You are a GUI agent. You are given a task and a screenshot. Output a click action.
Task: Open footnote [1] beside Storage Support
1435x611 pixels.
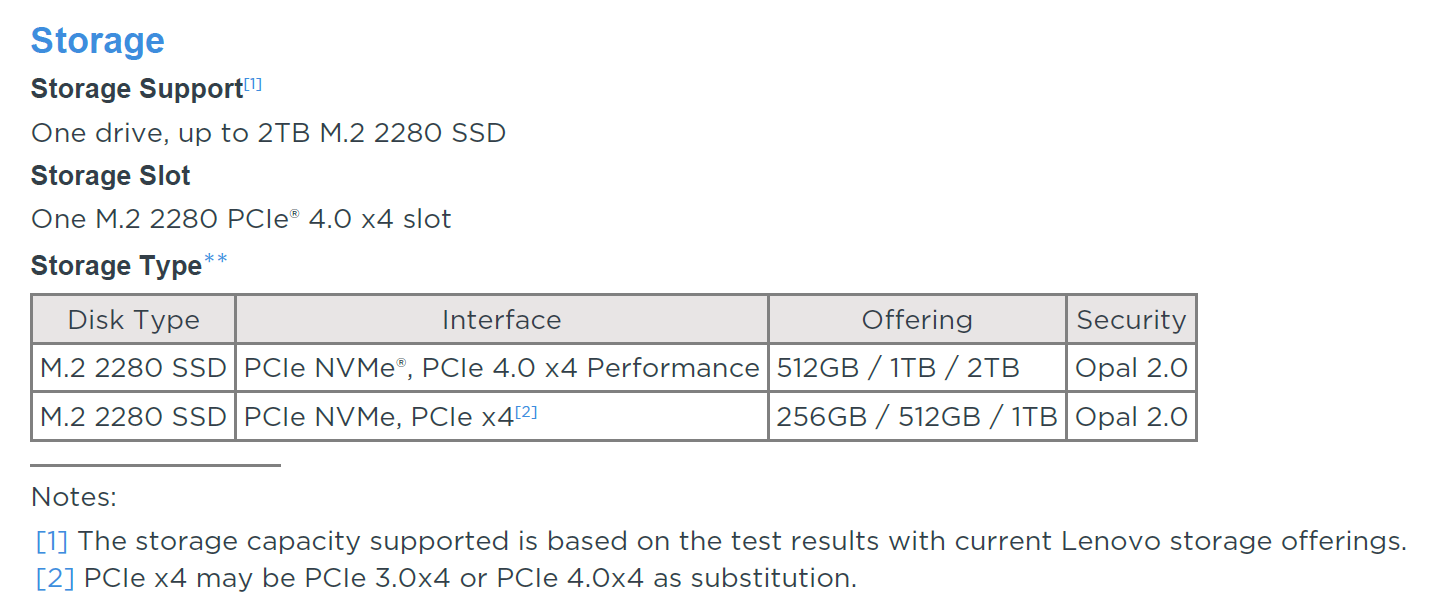[253, 84]
